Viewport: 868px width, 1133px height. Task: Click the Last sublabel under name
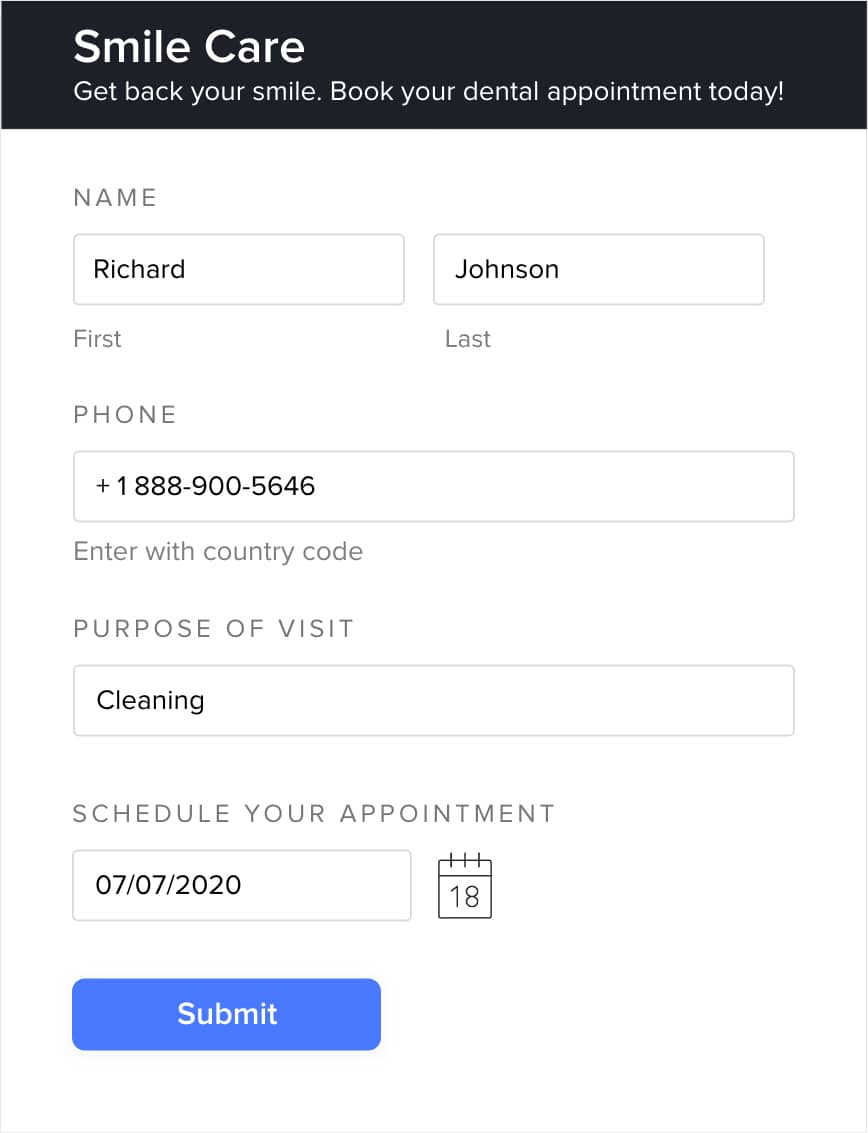[468, 338]
